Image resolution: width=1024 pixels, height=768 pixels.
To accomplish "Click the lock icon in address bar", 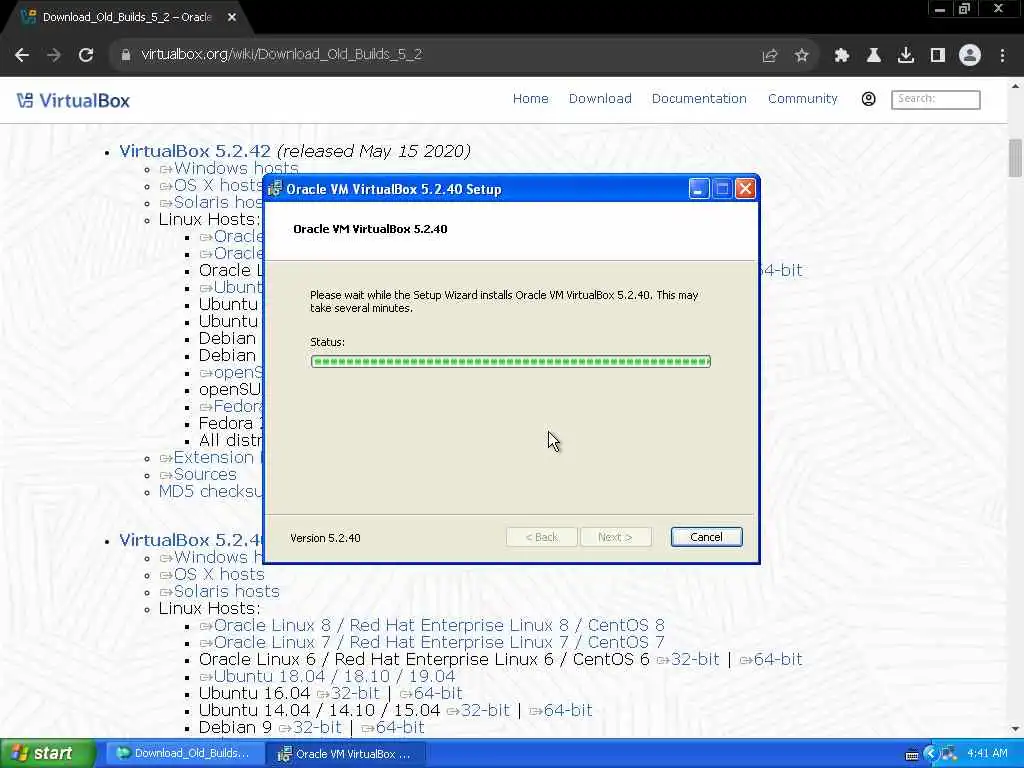I will pos(125,55).
